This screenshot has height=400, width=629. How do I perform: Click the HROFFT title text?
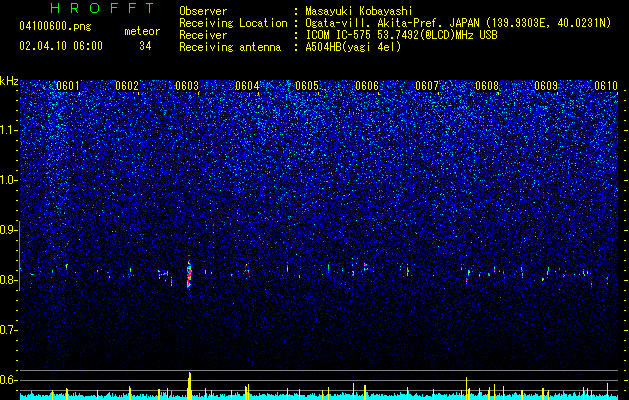click(x=102, y=8)
